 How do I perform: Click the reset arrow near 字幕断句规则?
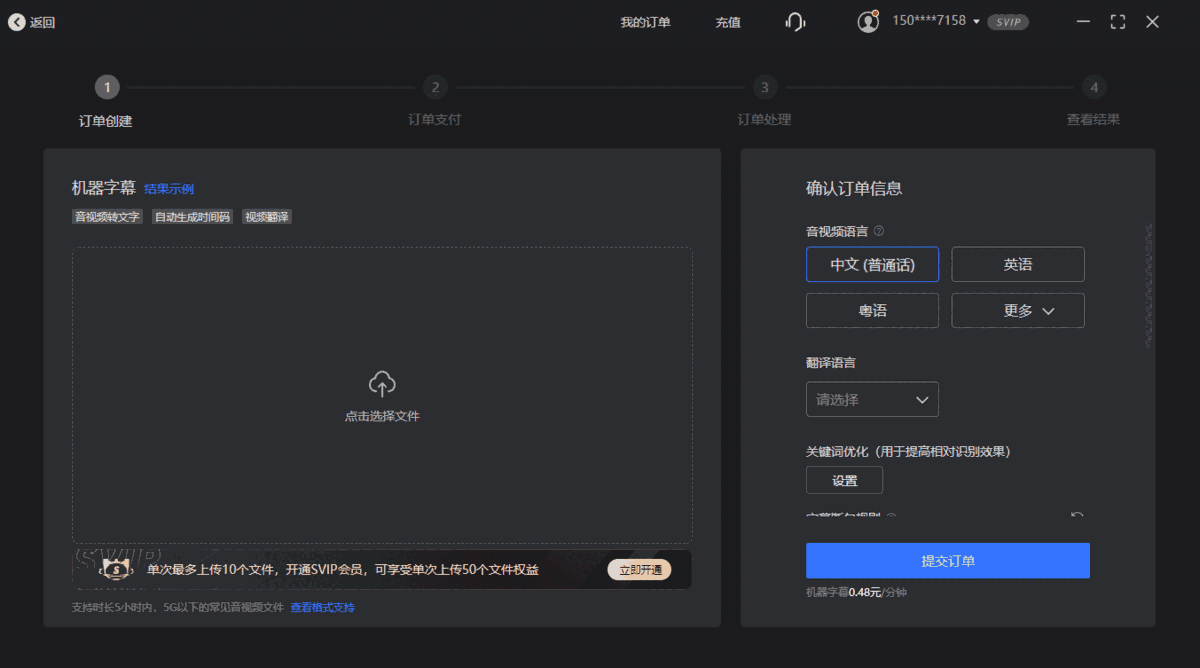tap(1077, 514)
